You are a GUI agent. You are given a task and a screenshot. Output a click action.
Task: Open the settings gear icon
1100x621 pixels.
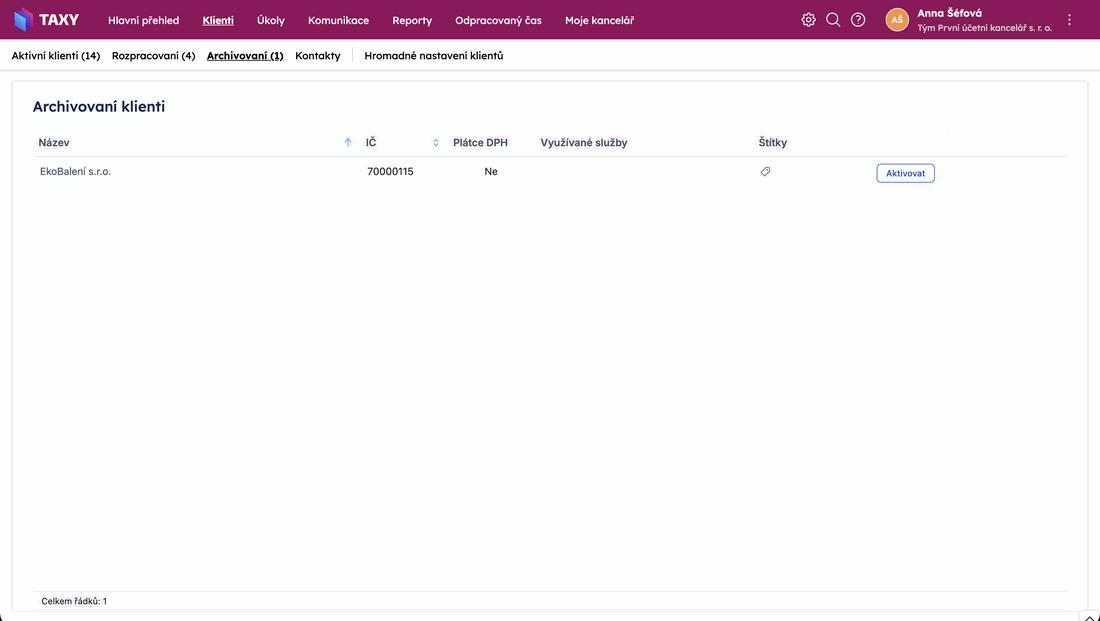click(808, 20)
